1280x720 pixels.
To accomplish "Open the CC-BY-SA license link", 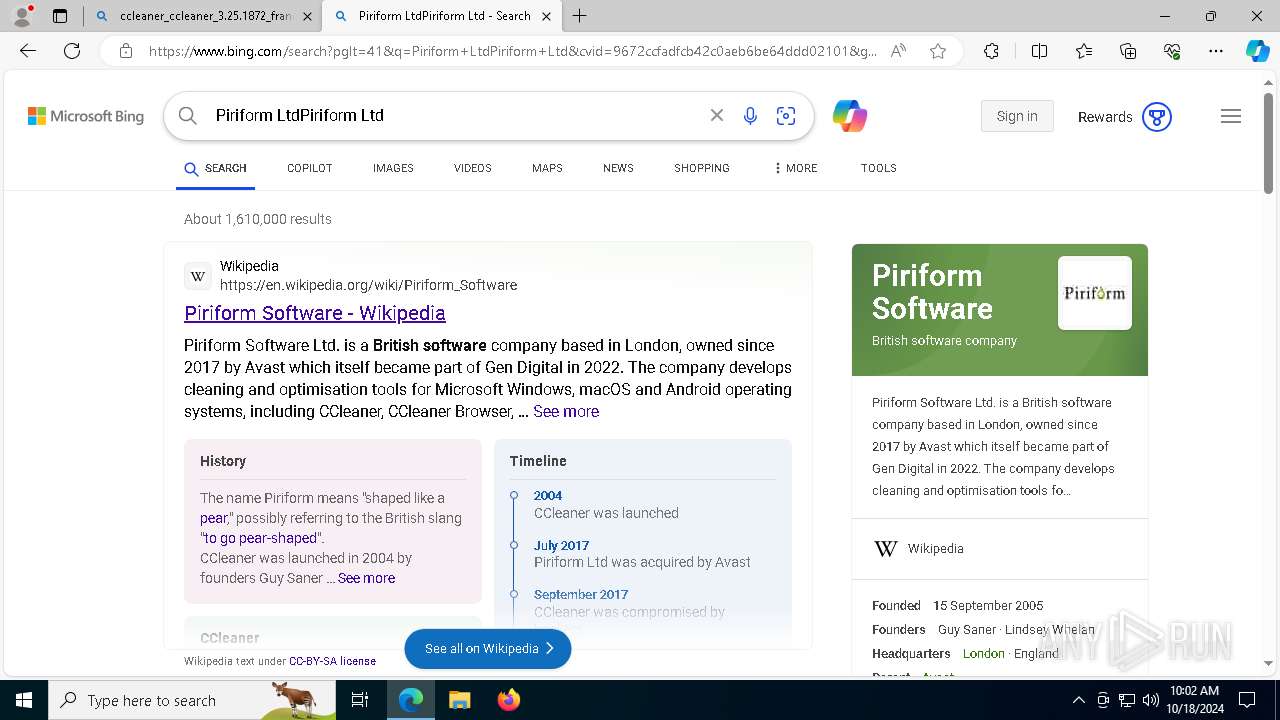I will coord(333,661).
